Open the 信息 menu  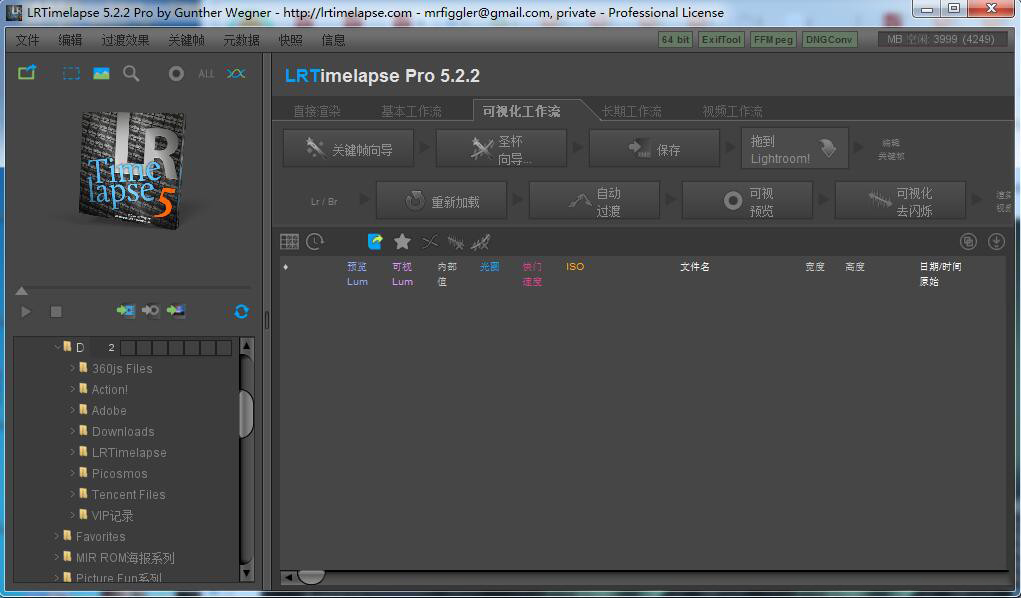pos(333,40)
